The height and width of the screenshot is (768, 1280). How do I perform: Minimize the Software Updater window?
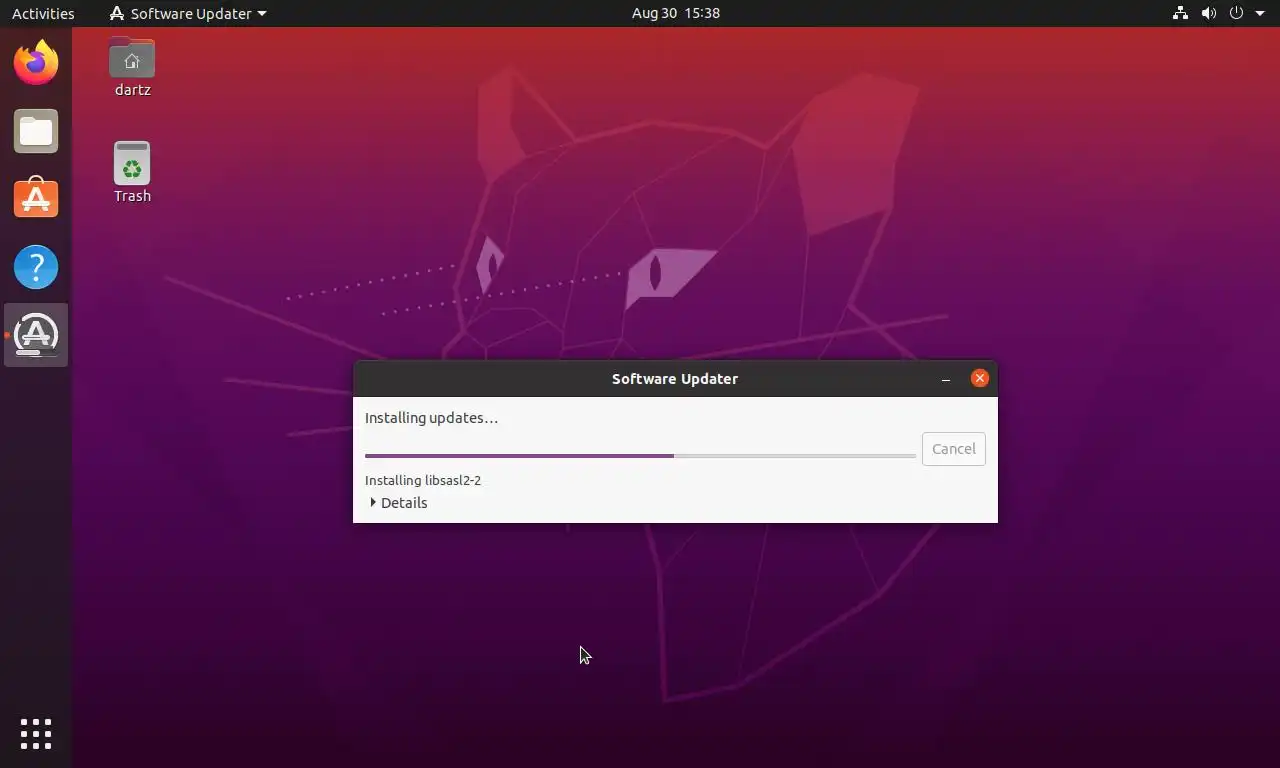click(x=946, y=379)
